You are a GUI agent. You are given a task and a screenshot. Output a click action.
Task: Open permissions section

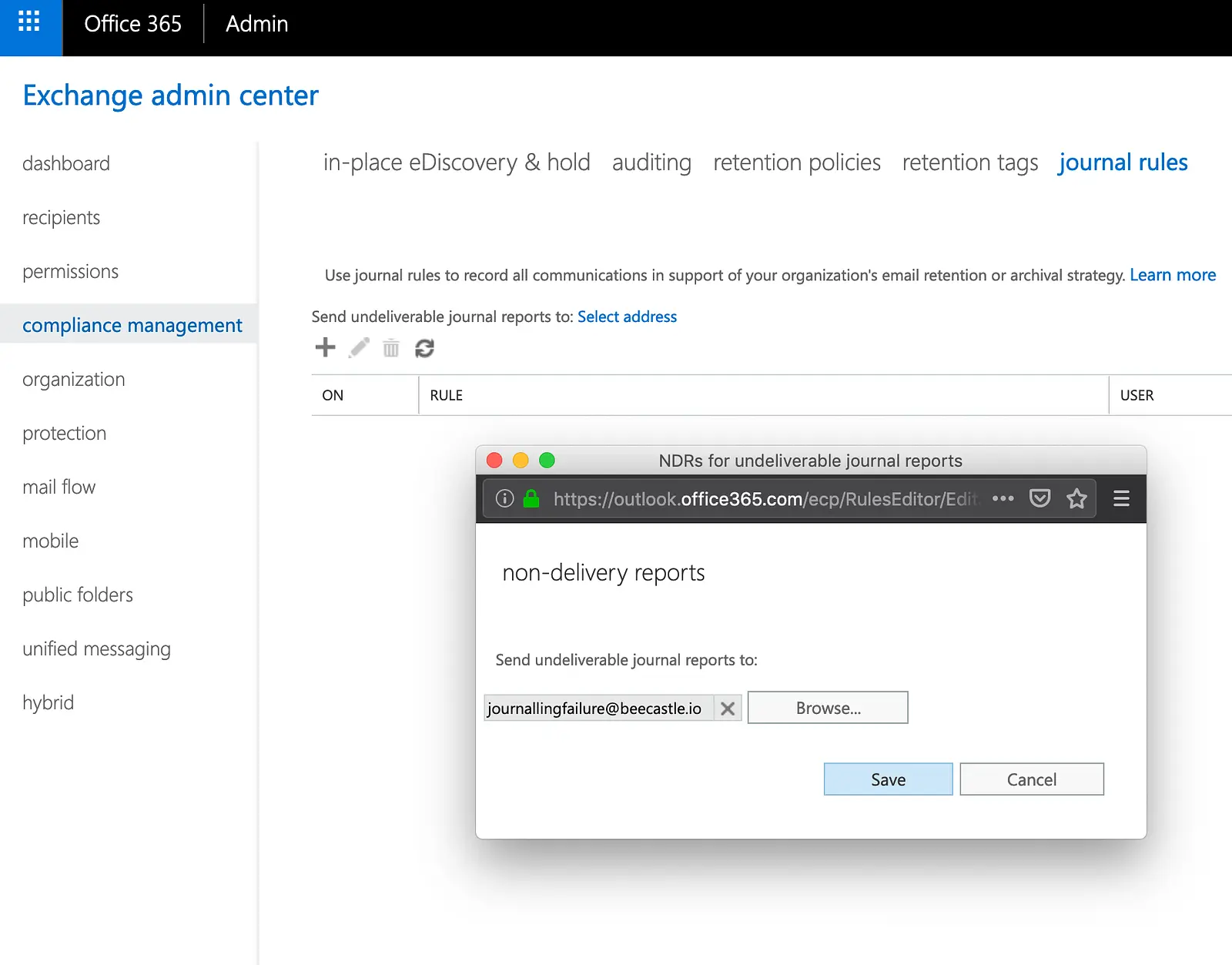[x=71, y=271]
